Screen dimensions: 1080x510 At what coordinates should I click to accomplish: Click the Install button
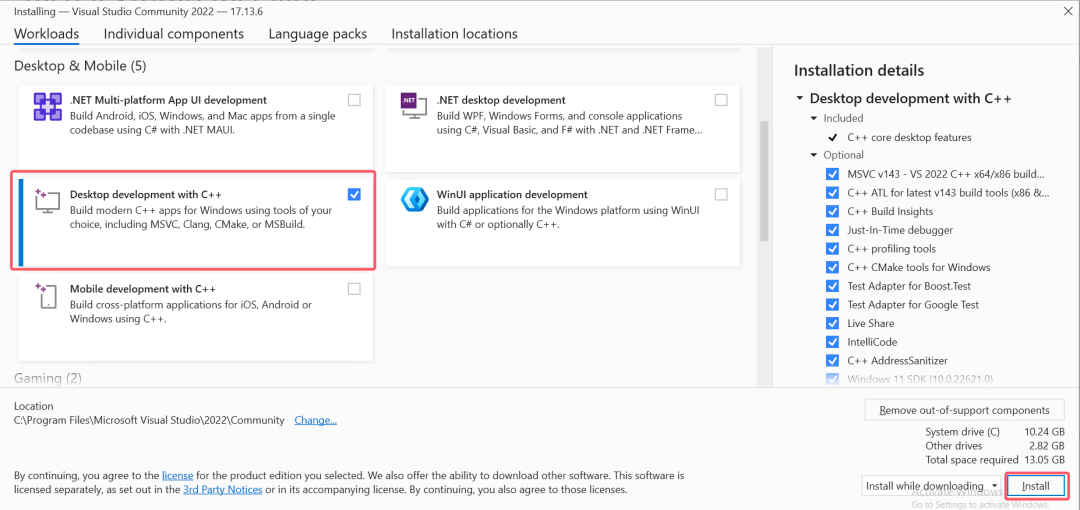click(x=1036, y=486)
